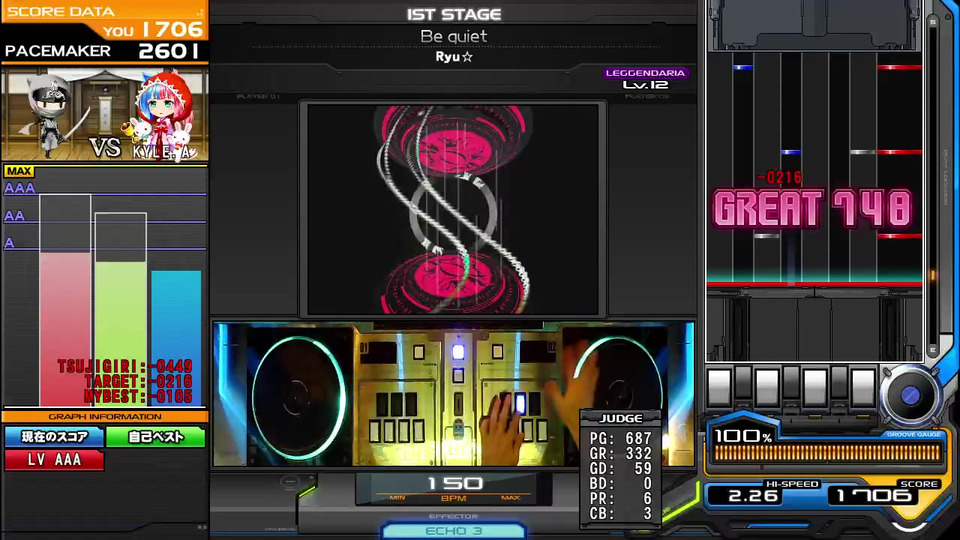Click the blue target score graph bar
Screen dimensions: 960x540
click(x=176, y=338)
